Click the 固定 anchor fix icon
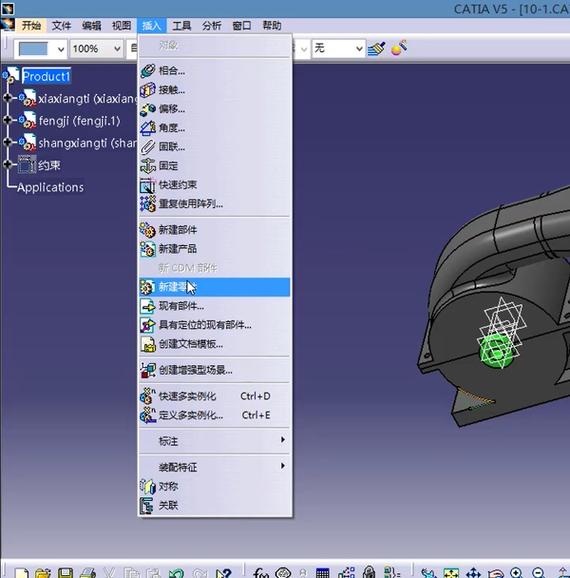 click(148, 166)
